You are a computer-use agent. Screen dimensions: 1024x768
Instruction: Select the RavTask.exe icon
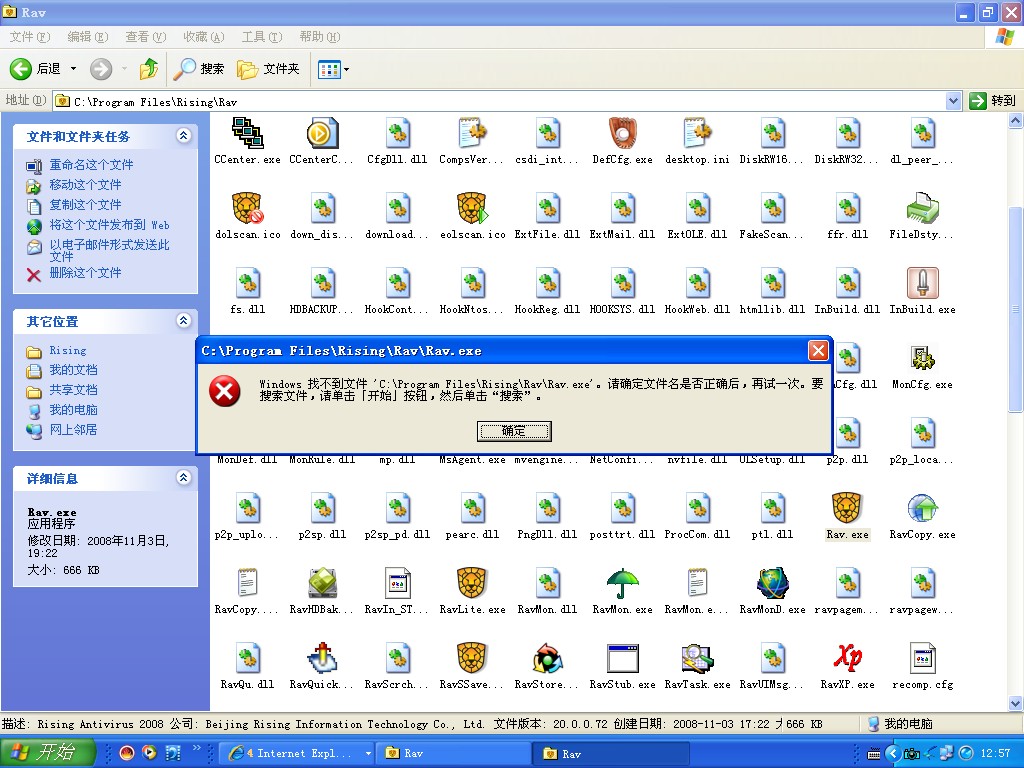point(697,658)
